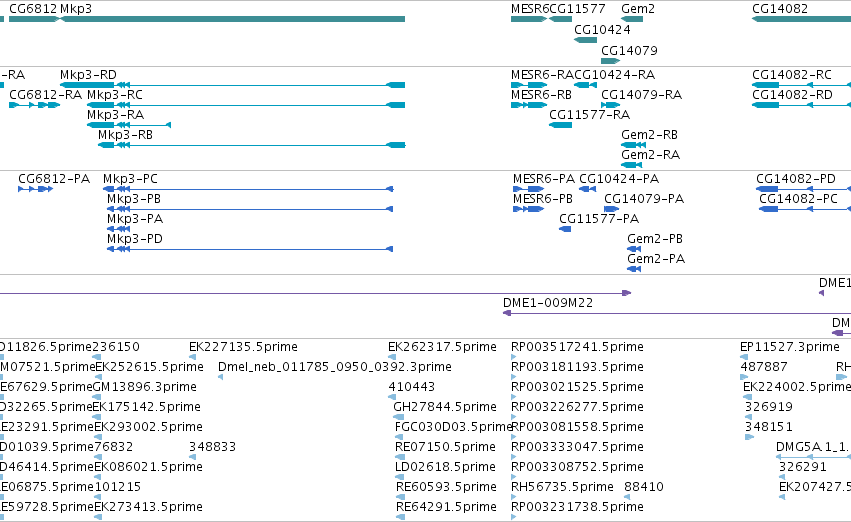Open the 88410 feature label

click(644, 488)
